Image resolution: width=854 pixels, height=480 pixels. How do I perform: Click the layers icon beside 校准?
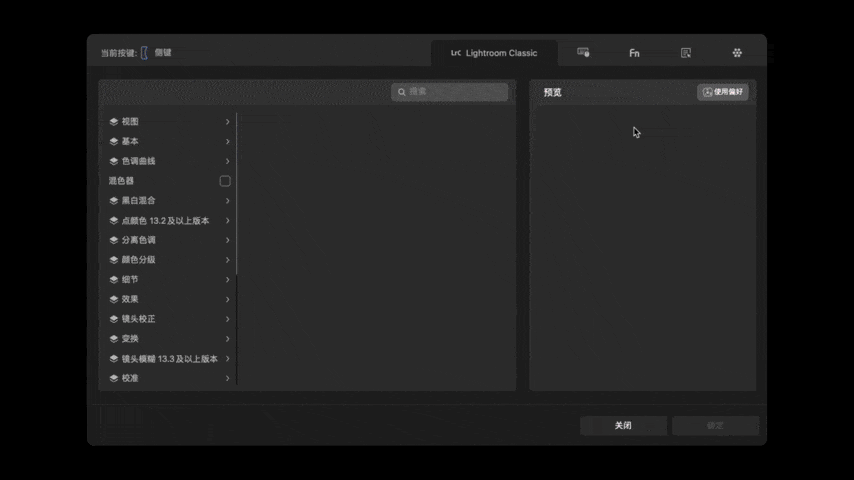[x=114, y=378]
